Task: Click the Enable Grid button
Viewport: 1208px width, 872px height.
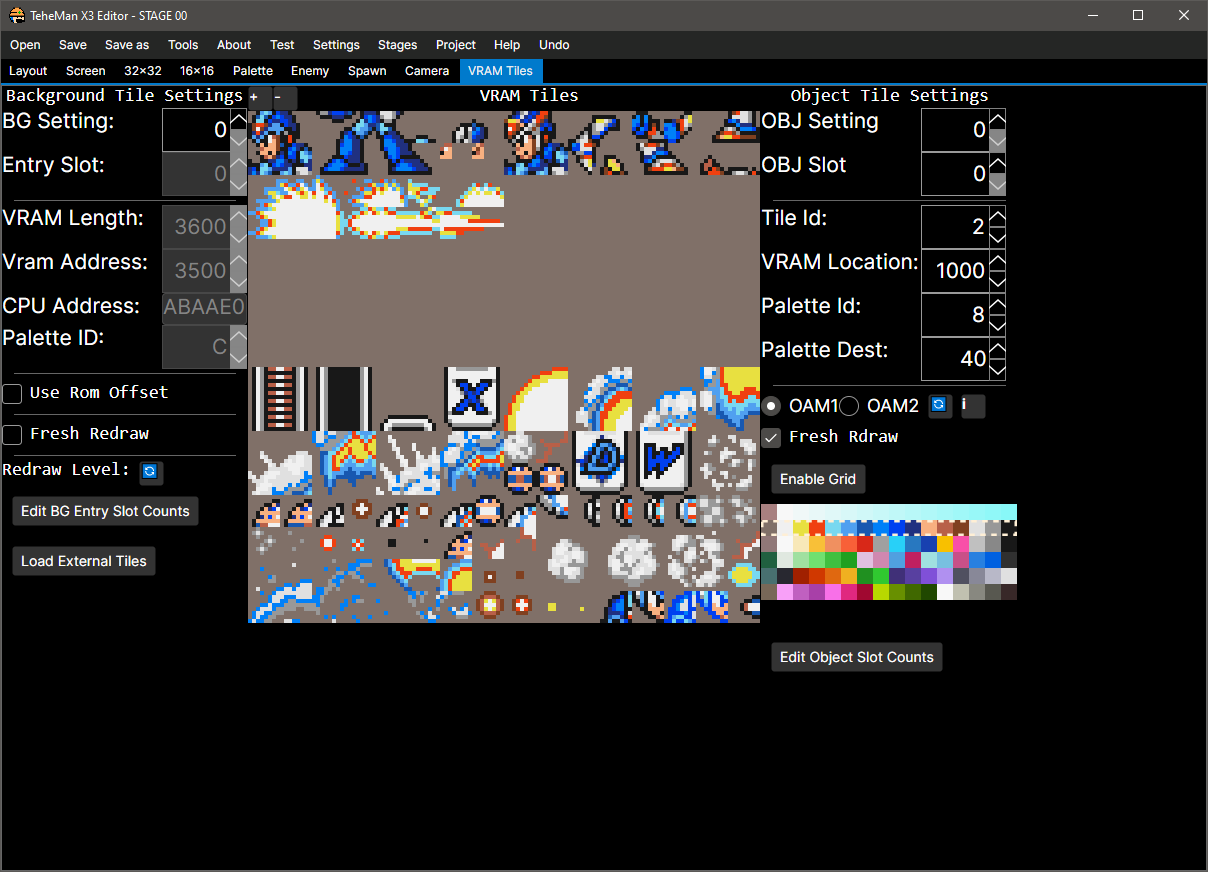Action: point(817,479)
